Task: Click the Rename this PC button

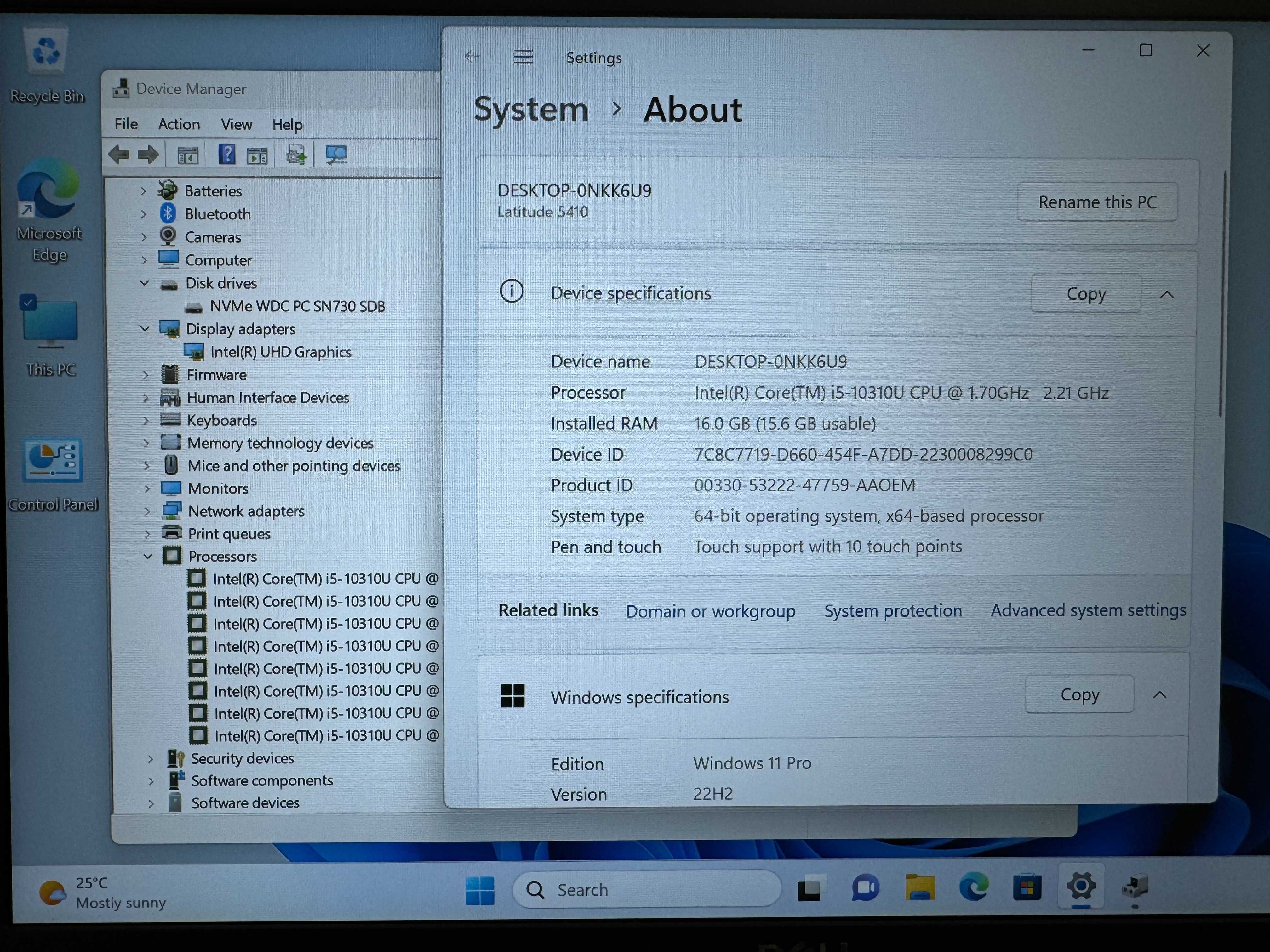Action: (x=1097, y=202)
